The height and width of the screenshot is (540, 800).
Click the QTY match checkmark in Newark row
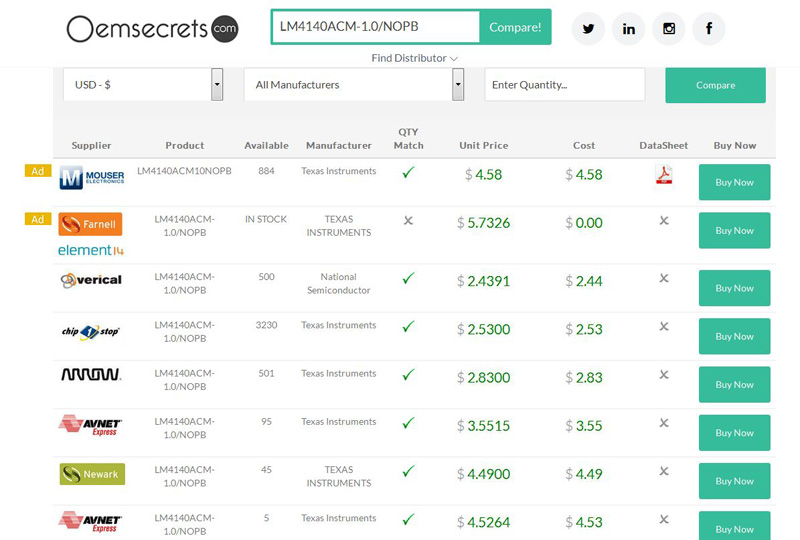tap(408, 471)
